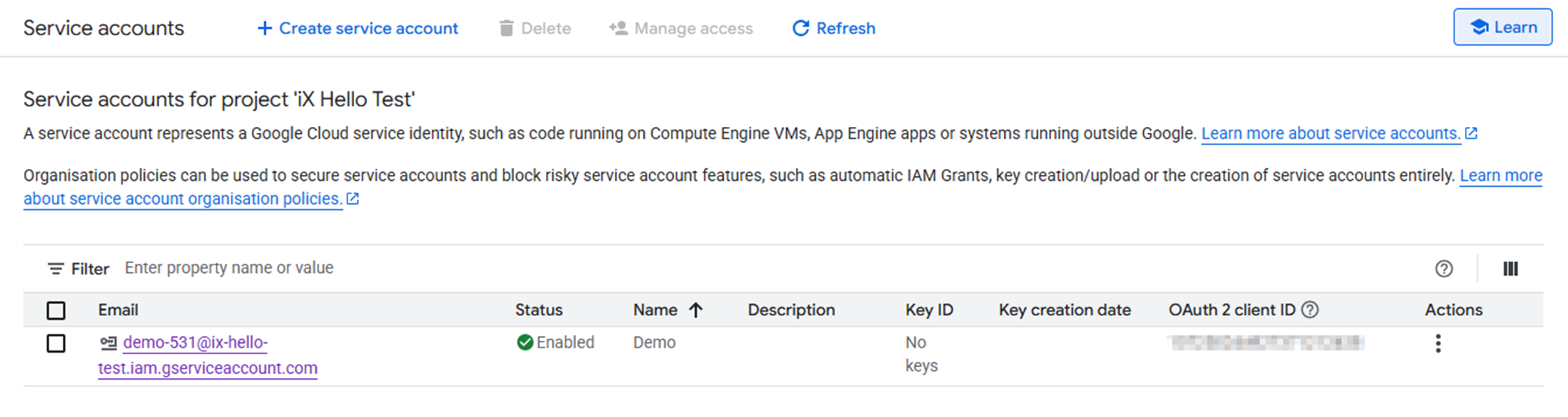Select the demo-531 service account checkbox
This screenshot has height=417, width=1568.
(56, 344)
